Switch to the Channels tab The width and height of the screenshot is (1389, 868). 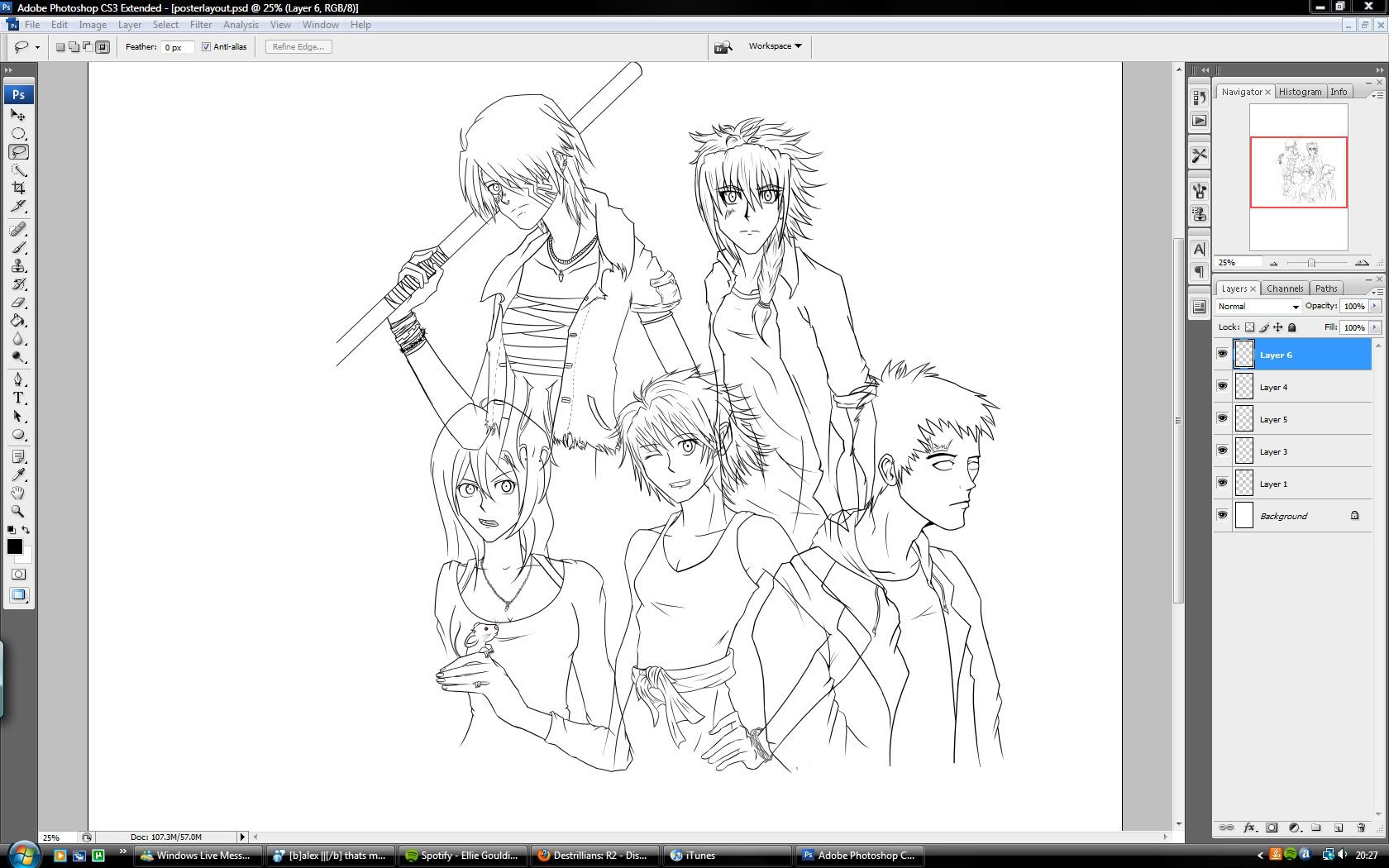(1285, 289)
